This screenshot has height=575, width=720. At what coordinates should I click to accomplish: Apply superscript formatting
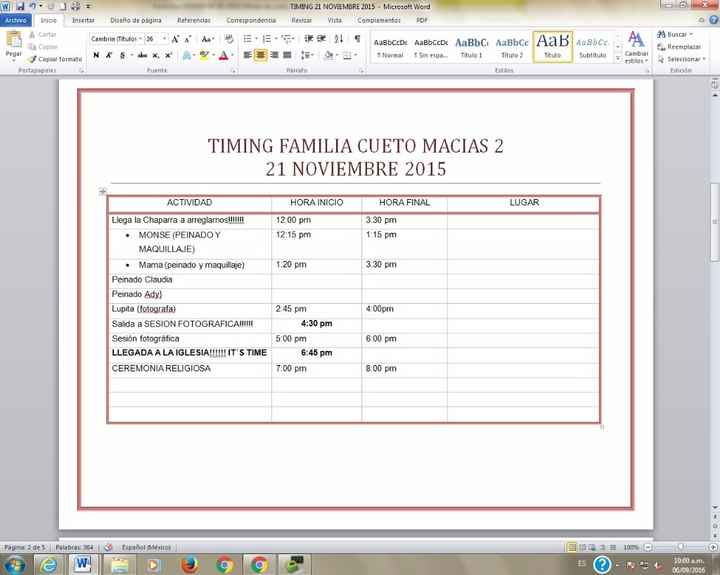pyautogui.click(x=169, y=55)
